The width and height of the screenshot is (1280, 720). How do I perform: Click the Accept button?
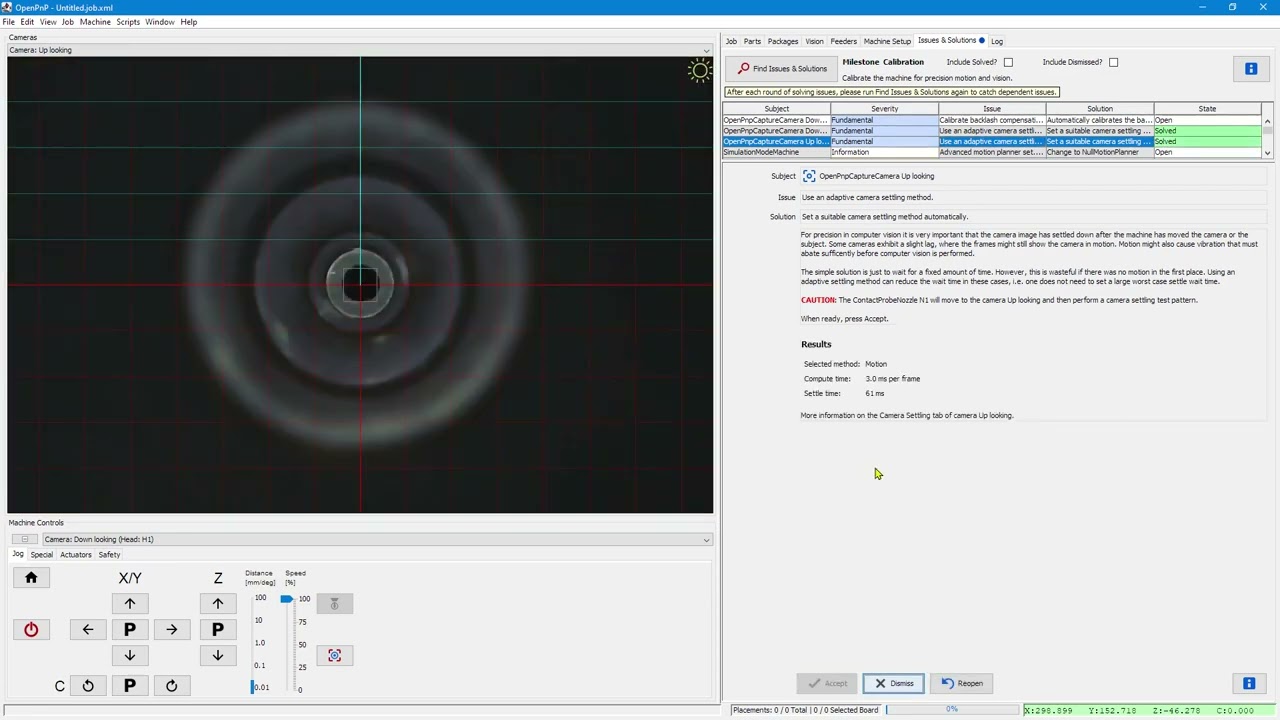click(x=828, y=684)
